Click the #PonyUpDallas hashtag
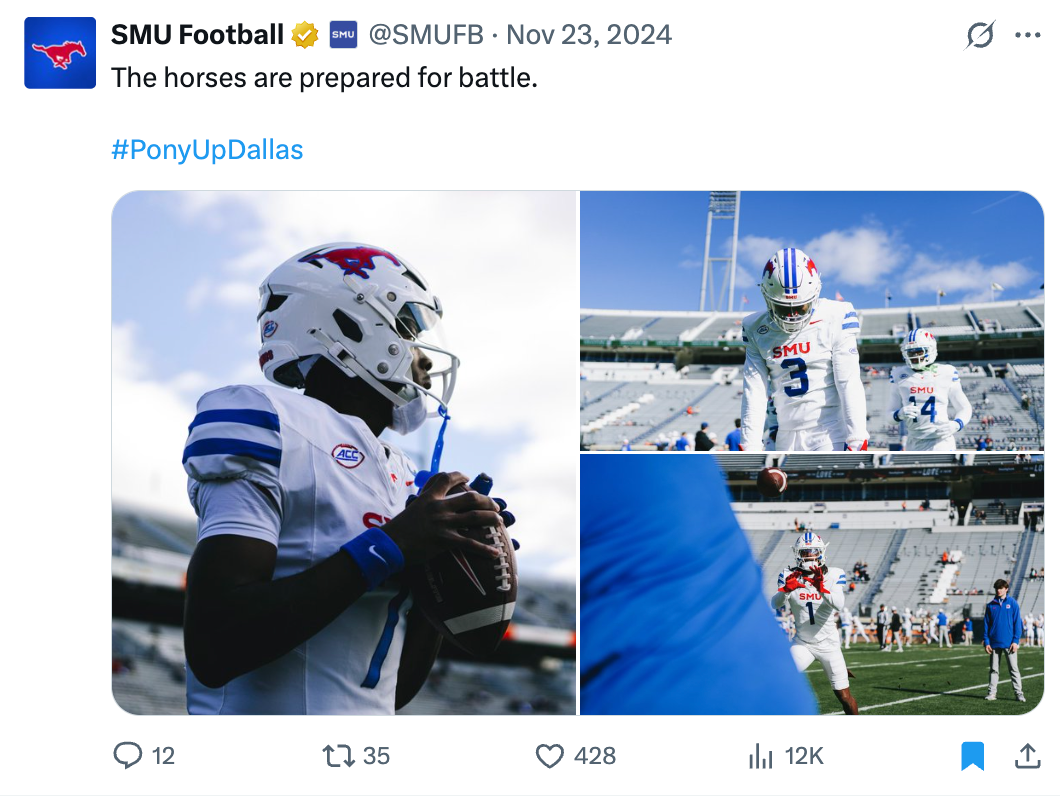Viewport: 1060px width, 802px height. tap(207, 150)
